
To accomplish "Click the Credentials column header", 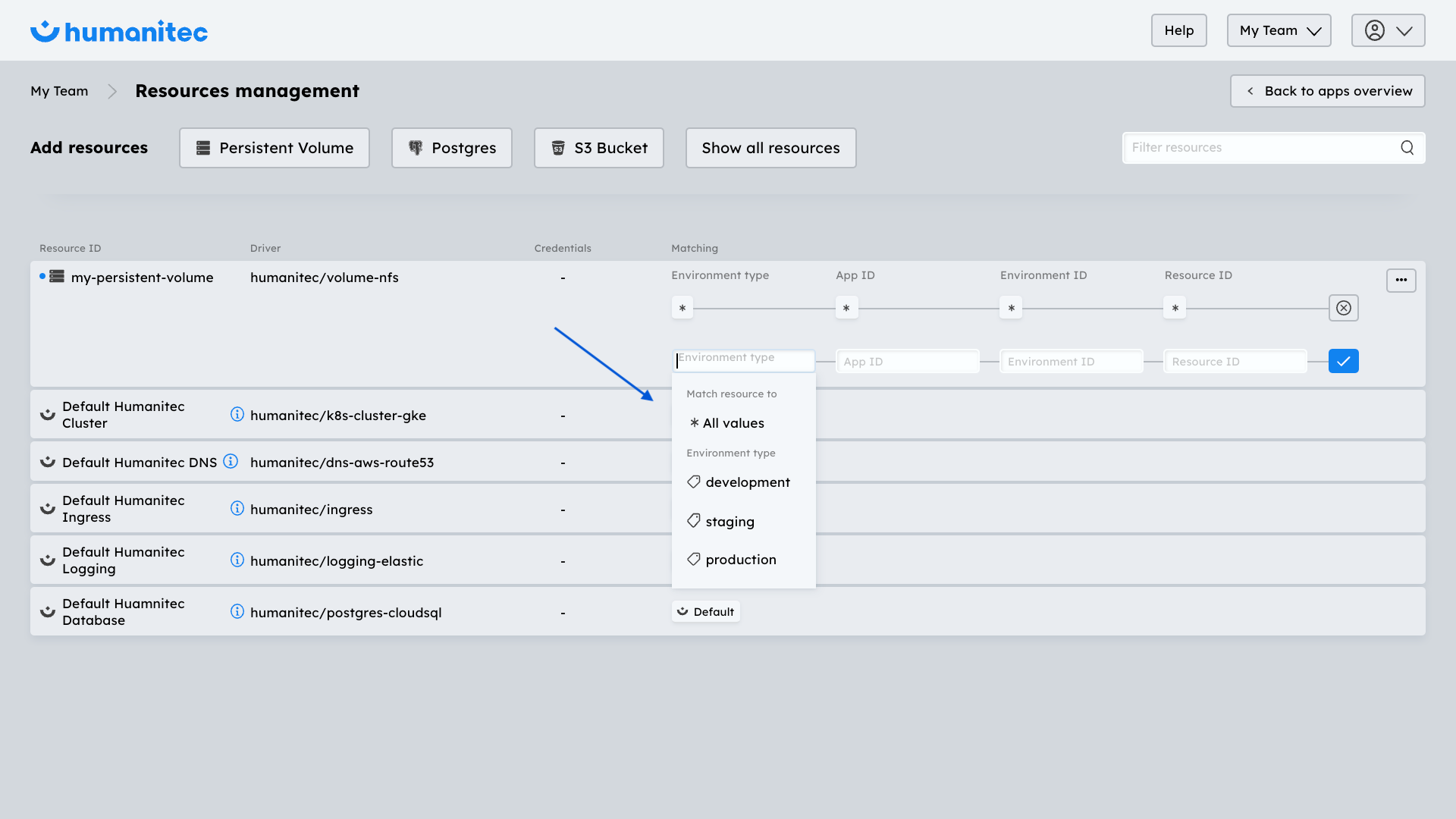I will pos(563,248).
